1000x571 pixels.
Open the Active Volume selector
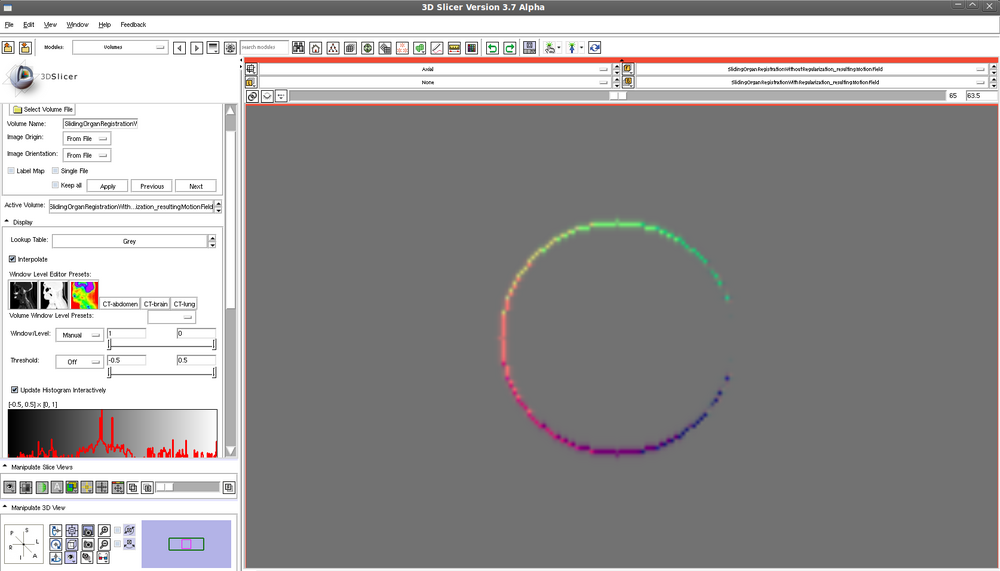pos(135,207)
